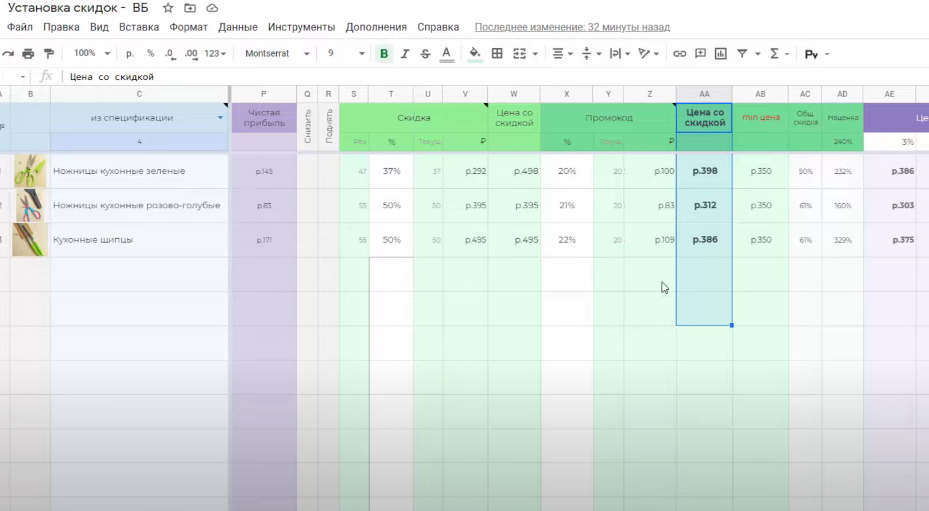Click green scissors product thumbnail
Viewport: 929px width, 511px height.
click(x=30, y=171)
